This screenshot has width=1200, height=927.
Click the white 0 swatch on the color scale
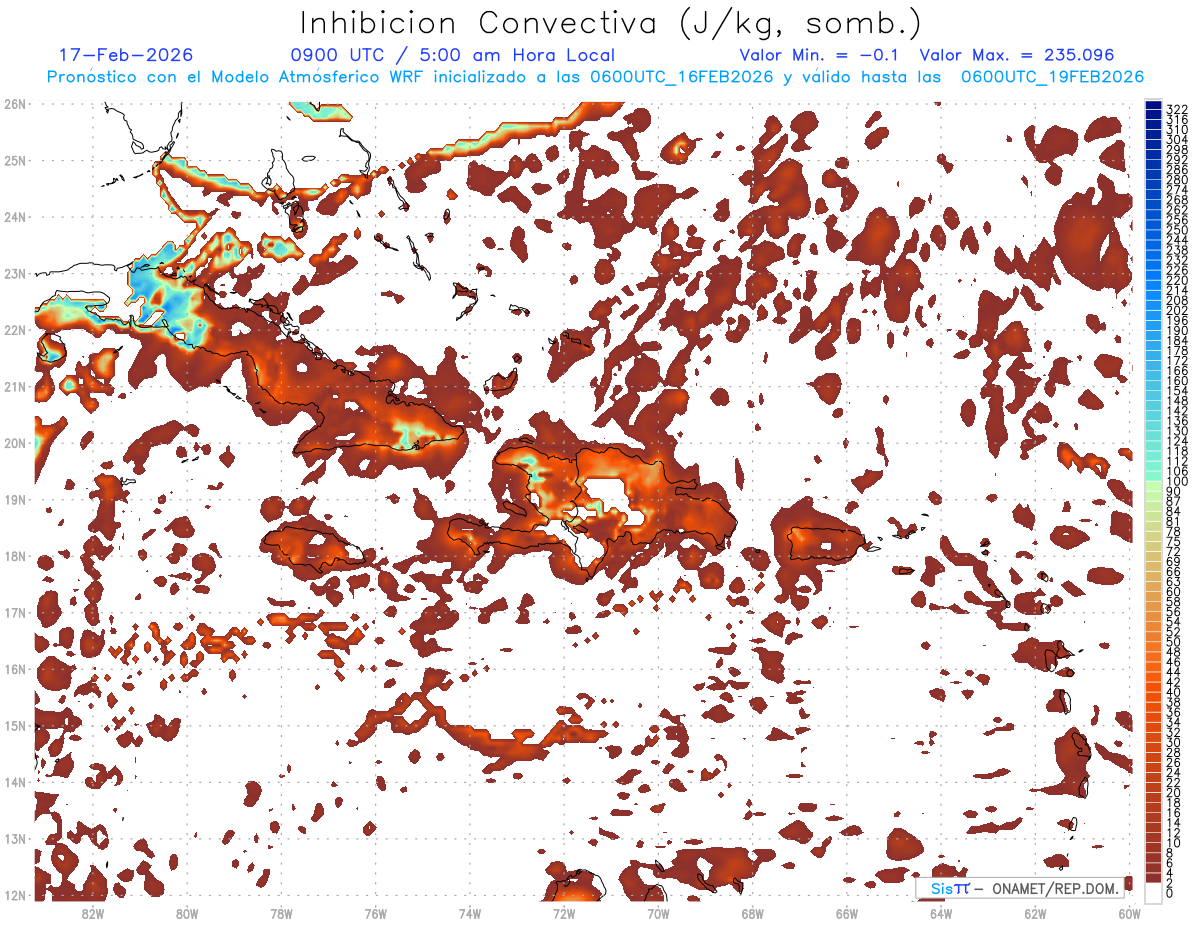(1153, 892)
